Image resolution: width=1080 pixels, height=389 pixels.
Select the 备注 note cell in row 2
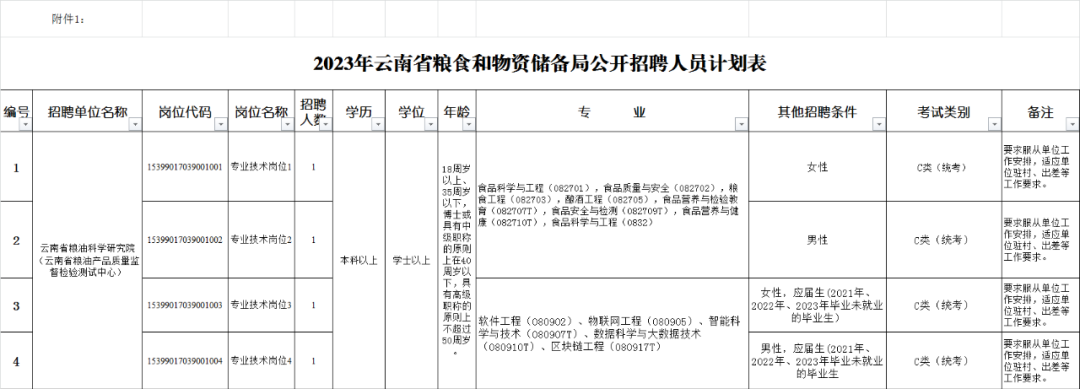click(x=1041, y=240)
